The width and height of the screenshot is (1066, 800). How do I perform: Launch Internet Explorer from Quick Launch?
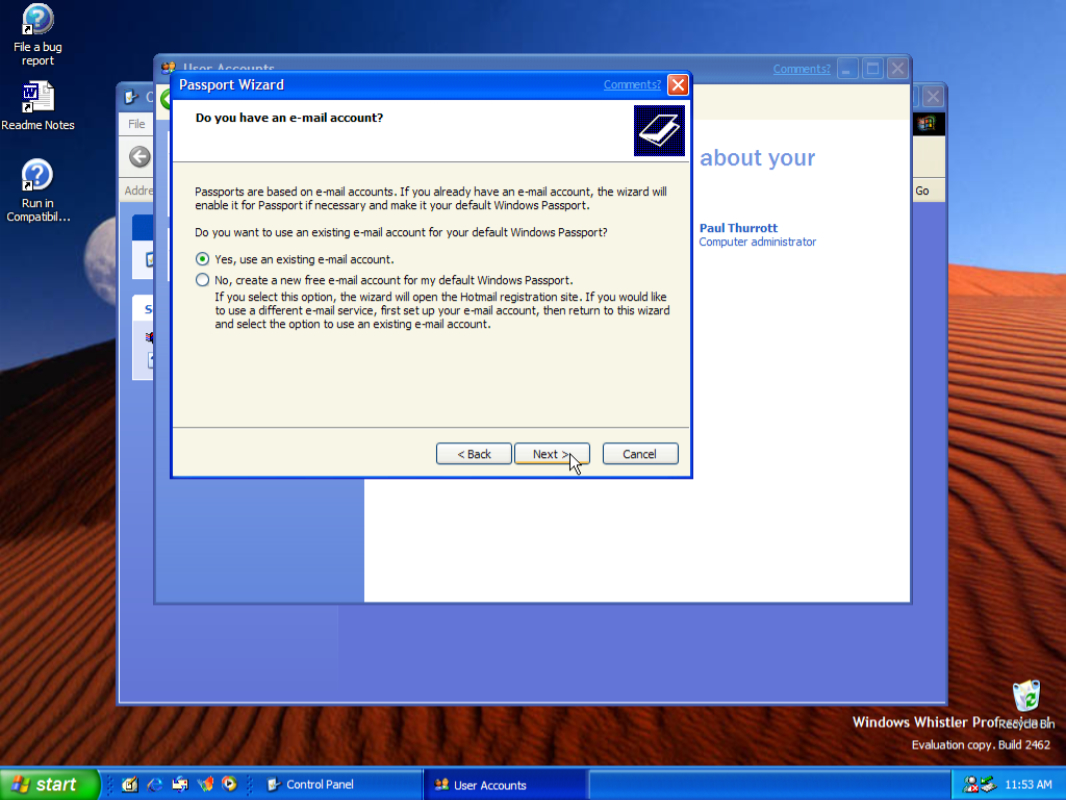[x=155, y=785]
